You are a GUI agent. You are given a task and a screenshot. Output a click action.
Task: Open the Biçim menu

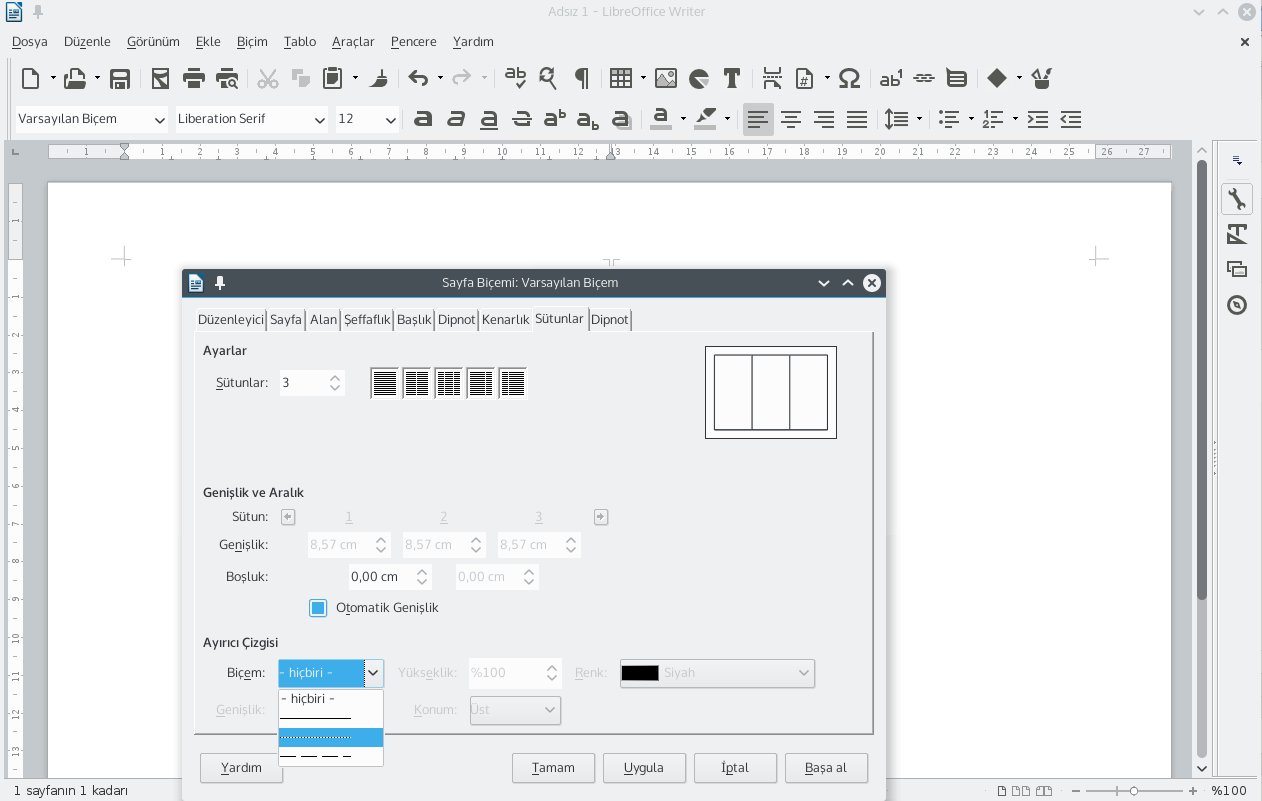[252, 42]
